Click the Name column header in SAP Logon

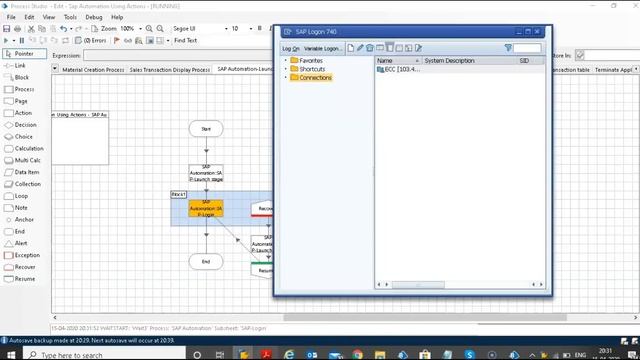click(398, 60)
